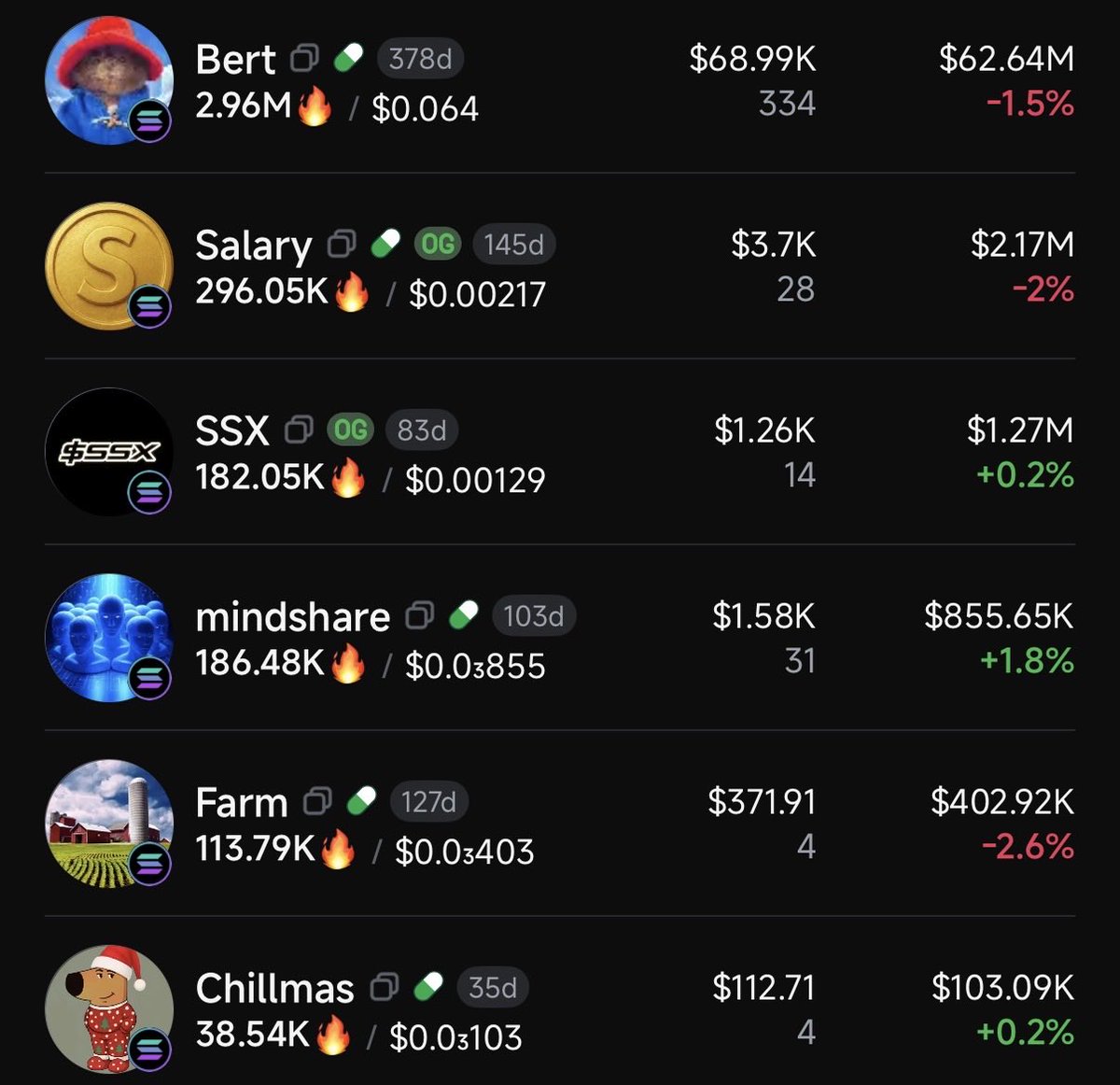
Task: Copy the SSX token address
Action: click(x=299, y=430)
